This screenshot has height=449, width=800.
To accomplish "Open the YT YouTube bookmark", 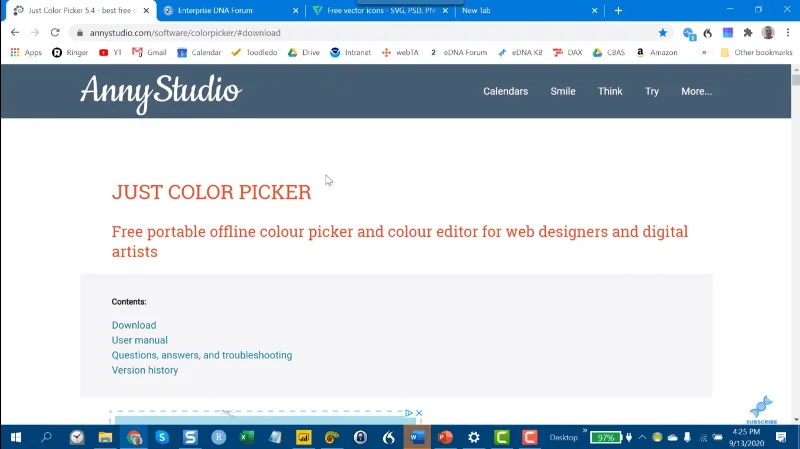I will [x=111, y=53].
